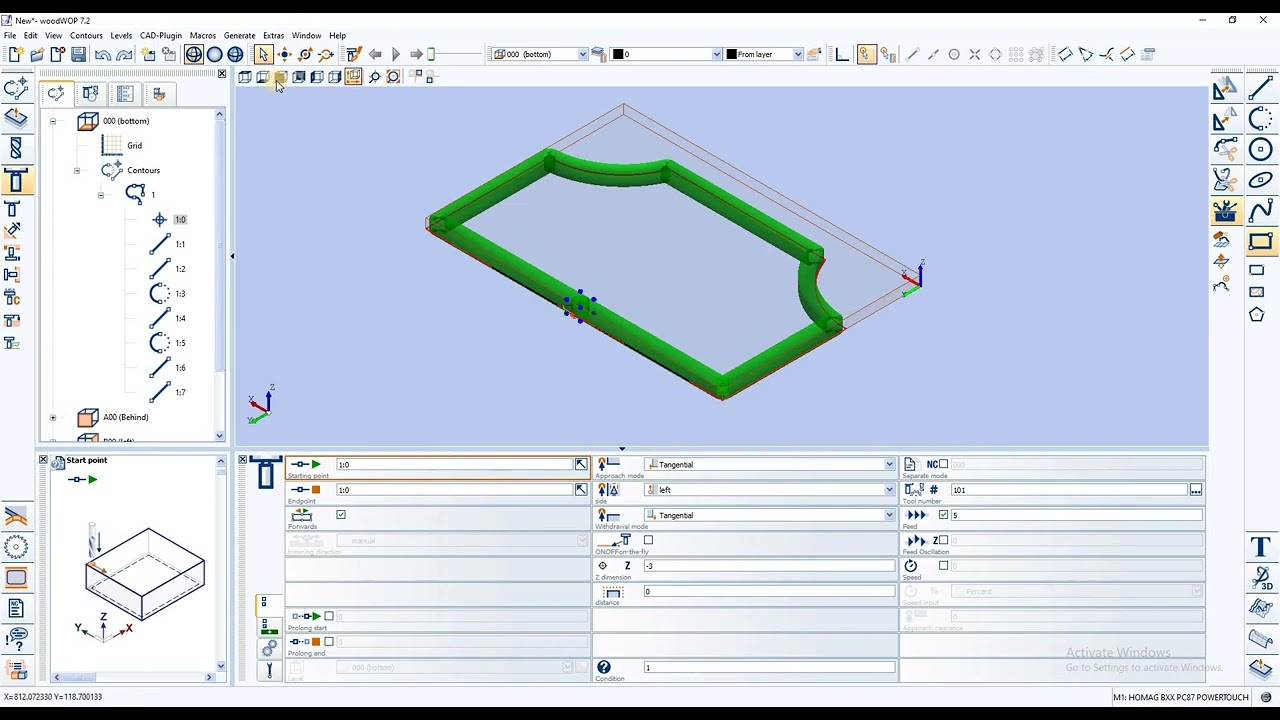Switch to the checklist tab in left panel
Screen dimensions: 1280x720
(x=125, y=93)
